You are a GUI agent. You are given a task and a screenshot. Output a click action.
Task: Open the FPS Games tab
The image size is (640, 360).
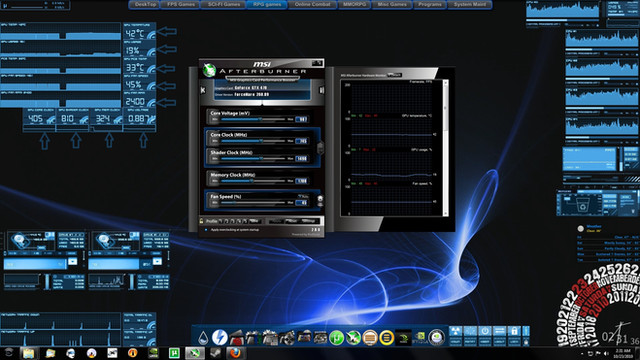(181, 4)
